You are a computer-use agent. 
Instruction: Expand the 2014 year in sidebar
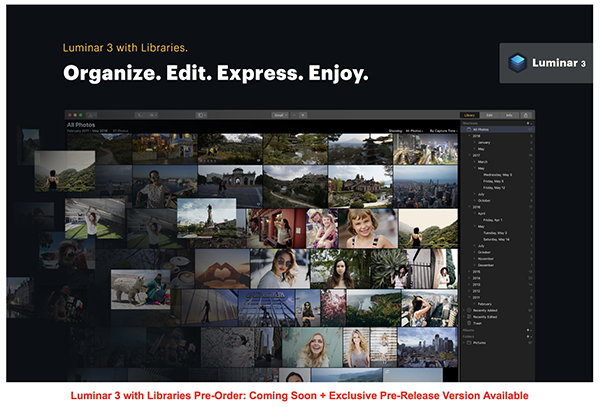pyautogui.click(x=470, y=278)
